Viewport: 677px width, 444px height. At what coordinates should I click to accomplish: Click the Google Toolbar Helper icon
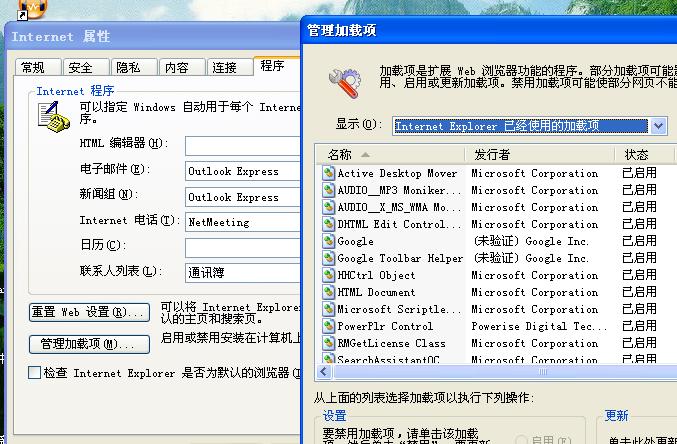click(x=328, y=258)
